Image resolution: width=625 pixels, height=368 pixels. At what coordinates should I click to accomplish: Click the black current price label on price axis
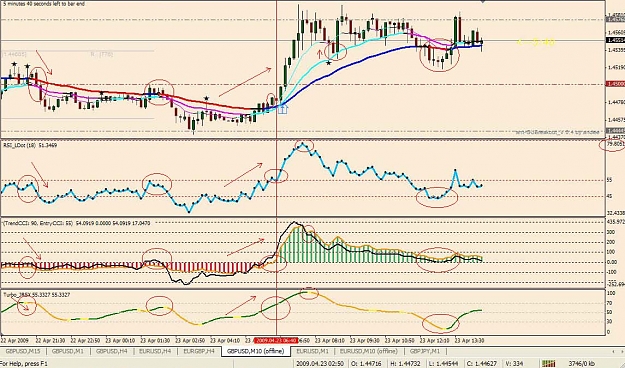tap(615, 40)
